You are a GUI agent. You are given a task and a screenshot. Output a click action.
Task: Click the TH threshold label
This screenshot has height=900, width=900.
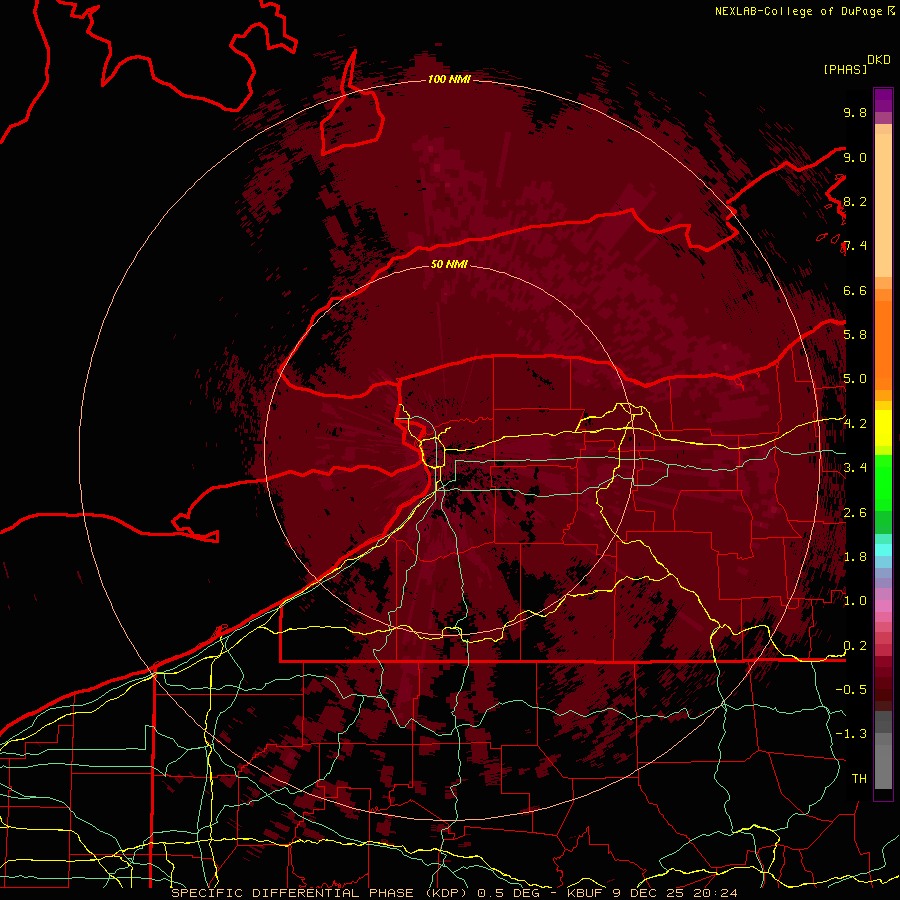tap(859, 779)
